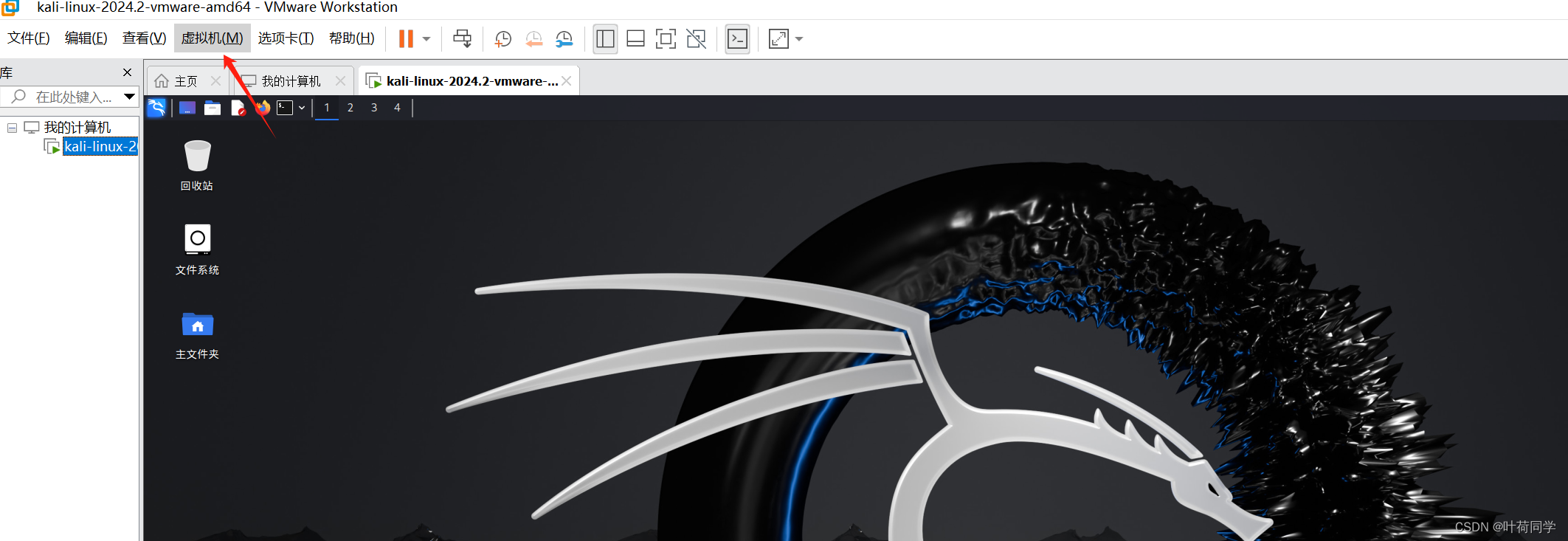Image resolution: width=1568 pixels, height=541 pixels.
Task: Open the stretch display dropdown arrow
Action: pos(799,38)
